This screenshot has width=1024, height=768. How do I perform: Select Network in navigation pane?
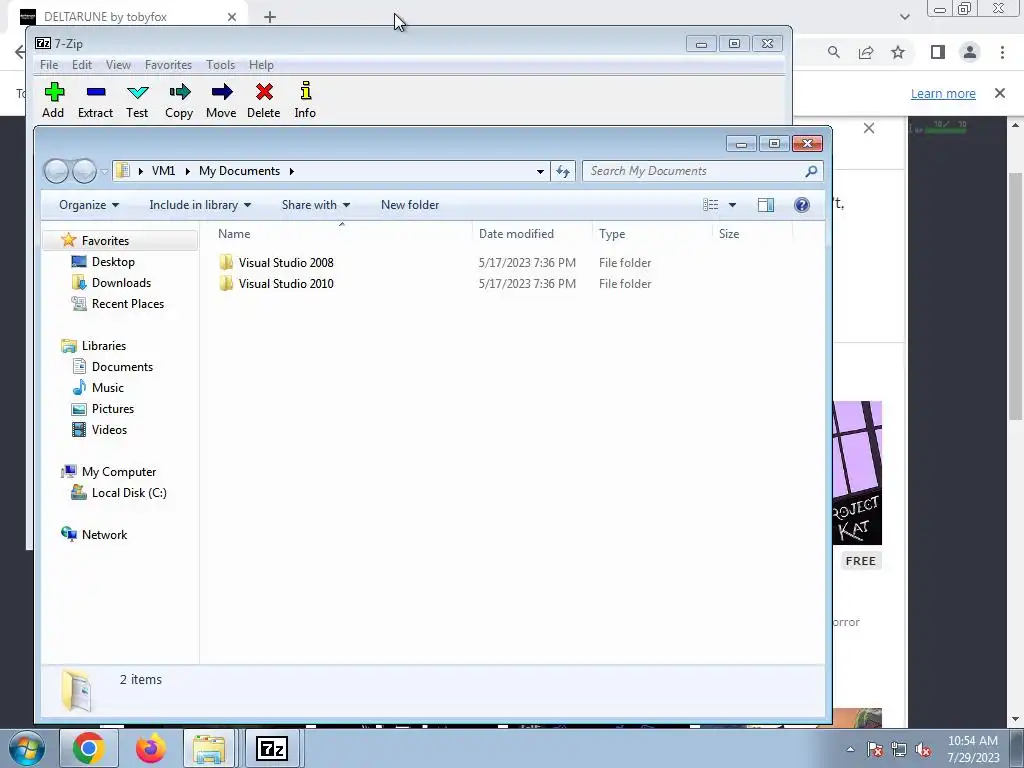pyautogui.click(x=104, y=535)
